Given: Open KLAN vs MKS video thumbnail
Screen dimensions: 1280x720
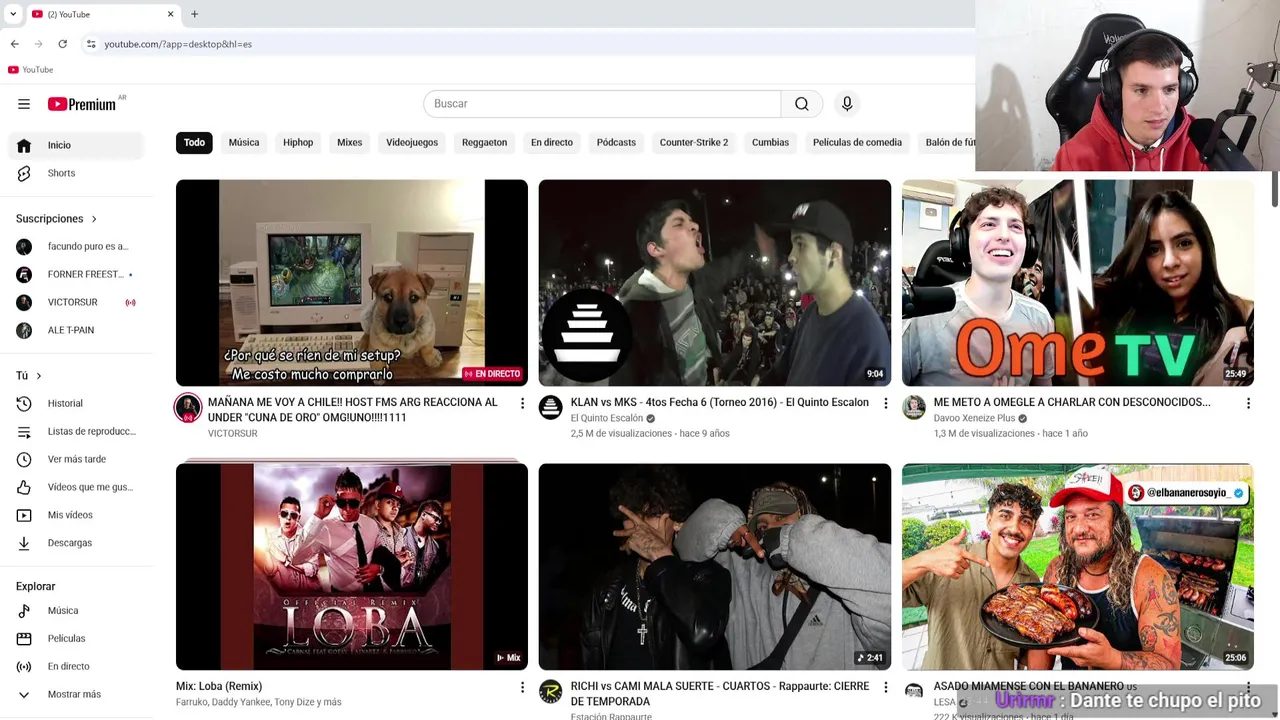Looking at the screenshot, I should point(714,283).
